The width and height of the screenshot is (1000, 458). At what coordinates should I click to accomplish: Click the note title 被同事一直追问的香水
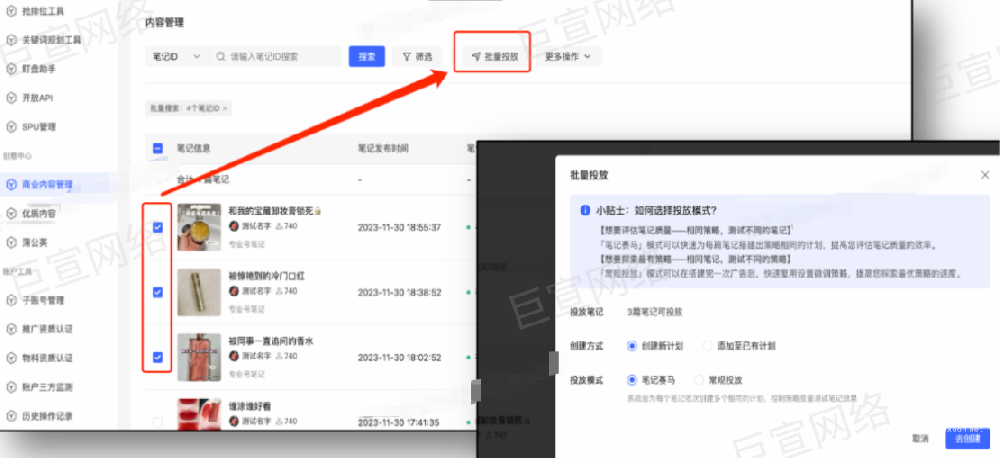[x=271, y=341]
